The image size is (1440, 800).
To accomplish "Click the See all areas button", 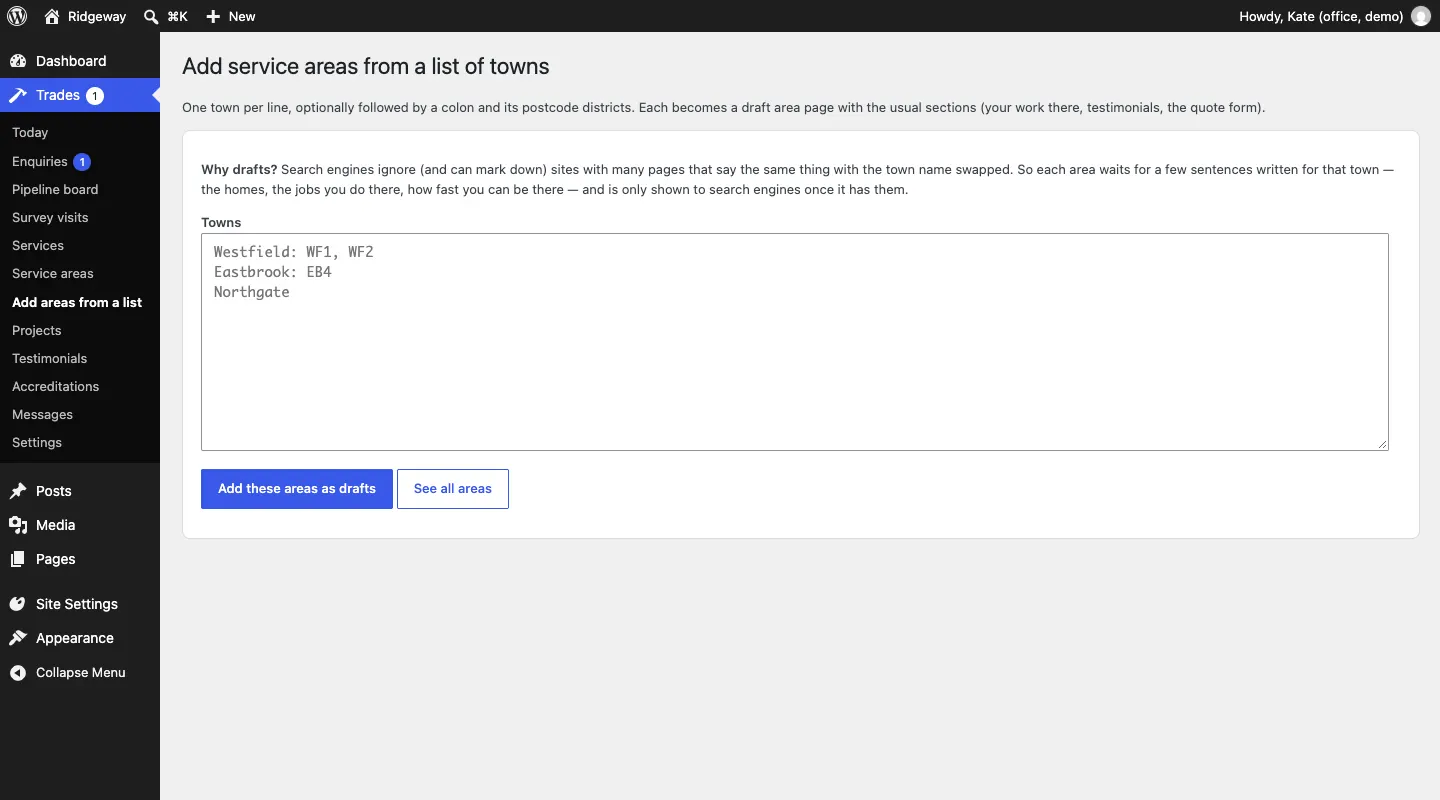I will tap(453, 489).
